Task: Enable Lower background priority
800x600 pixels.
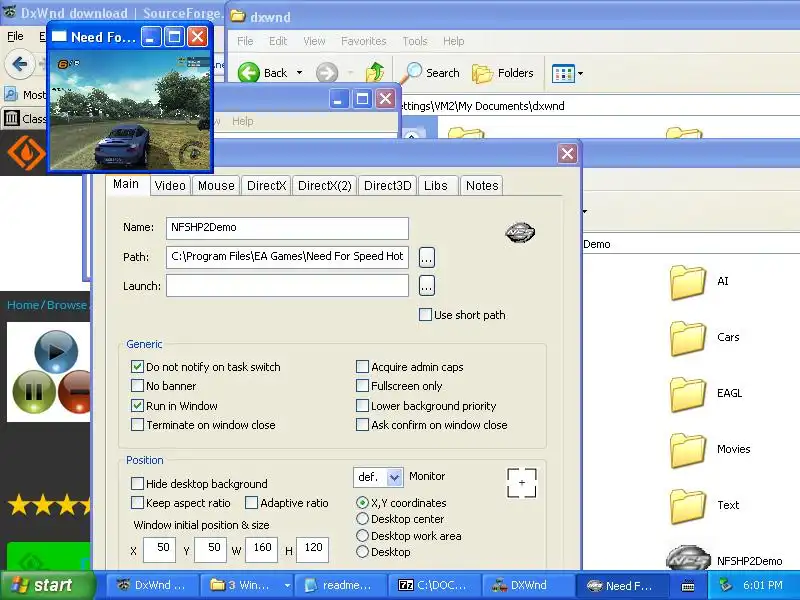Action: point(362,406)
